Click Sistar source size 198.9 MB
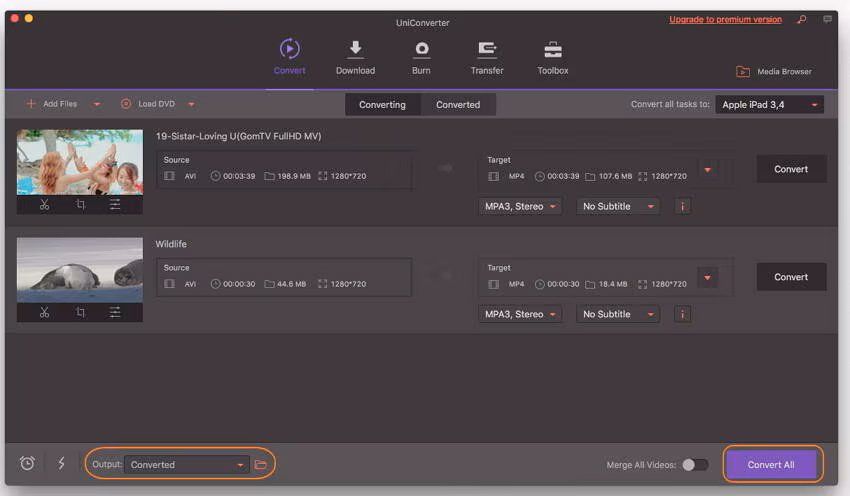 (x=294, y=176)
